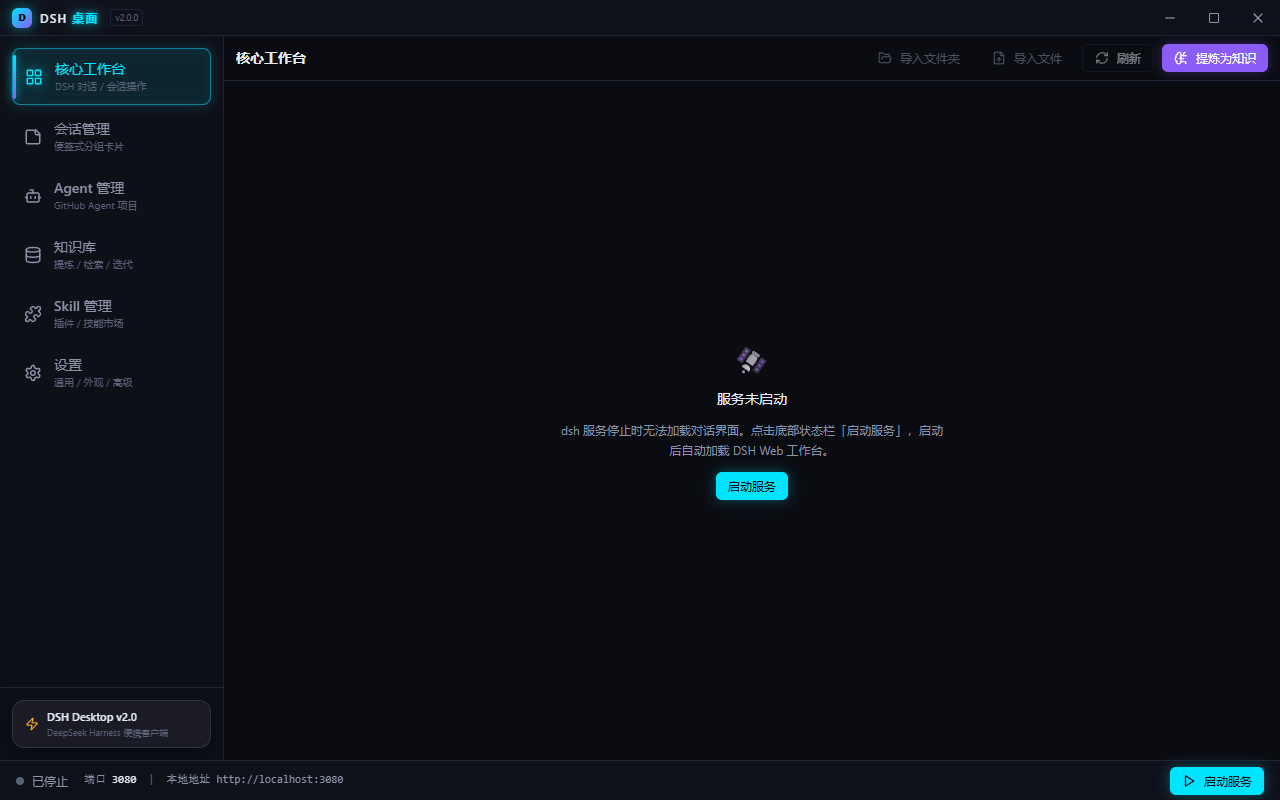Click the 端口 3080 status entry
Screen dimensions: 1280x800
(x=110, y=780)
